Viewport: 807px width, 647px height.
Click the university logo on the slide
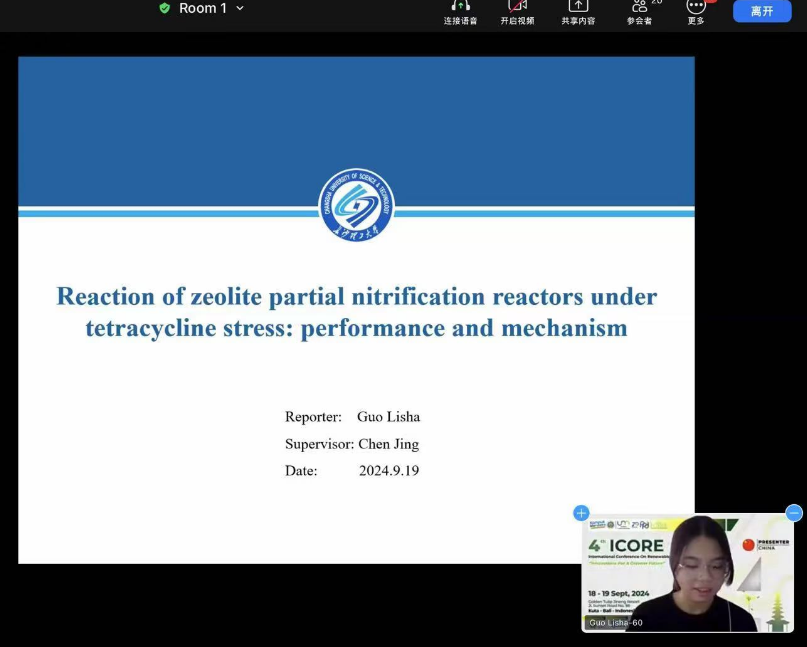point(356,206)
